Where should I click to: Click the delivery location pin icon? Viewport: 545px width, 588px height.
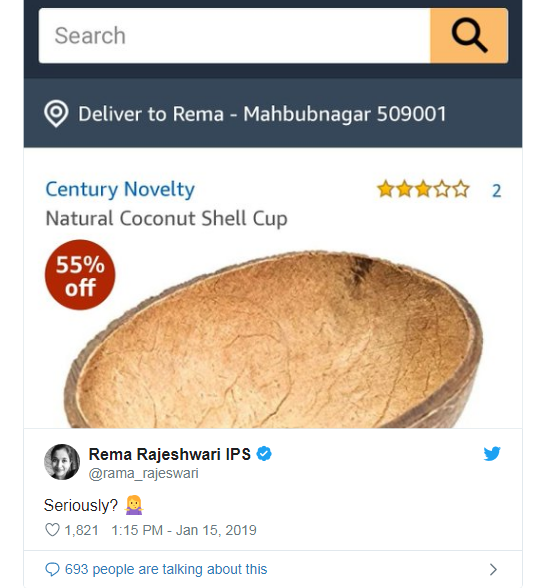coord(56,114)
